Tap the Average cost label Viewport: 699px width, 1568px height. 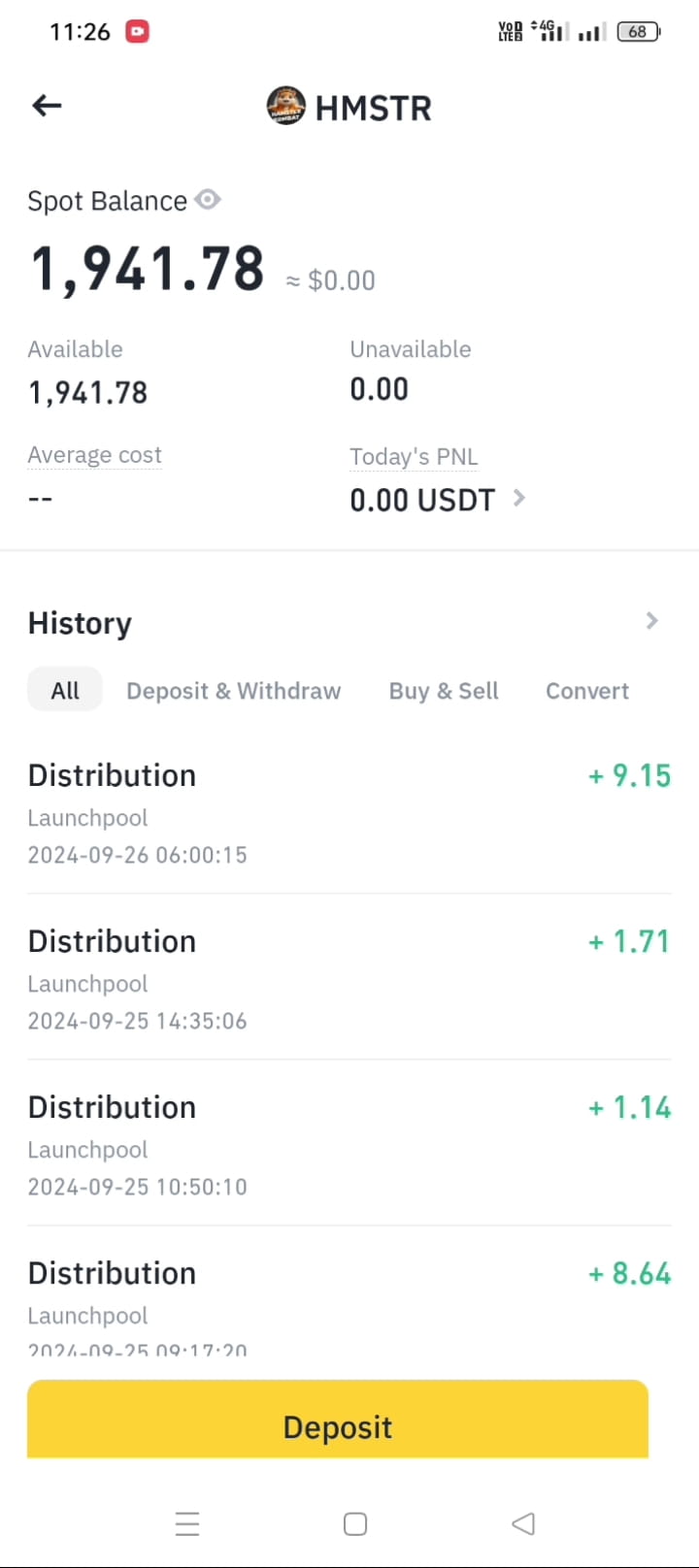94,455
